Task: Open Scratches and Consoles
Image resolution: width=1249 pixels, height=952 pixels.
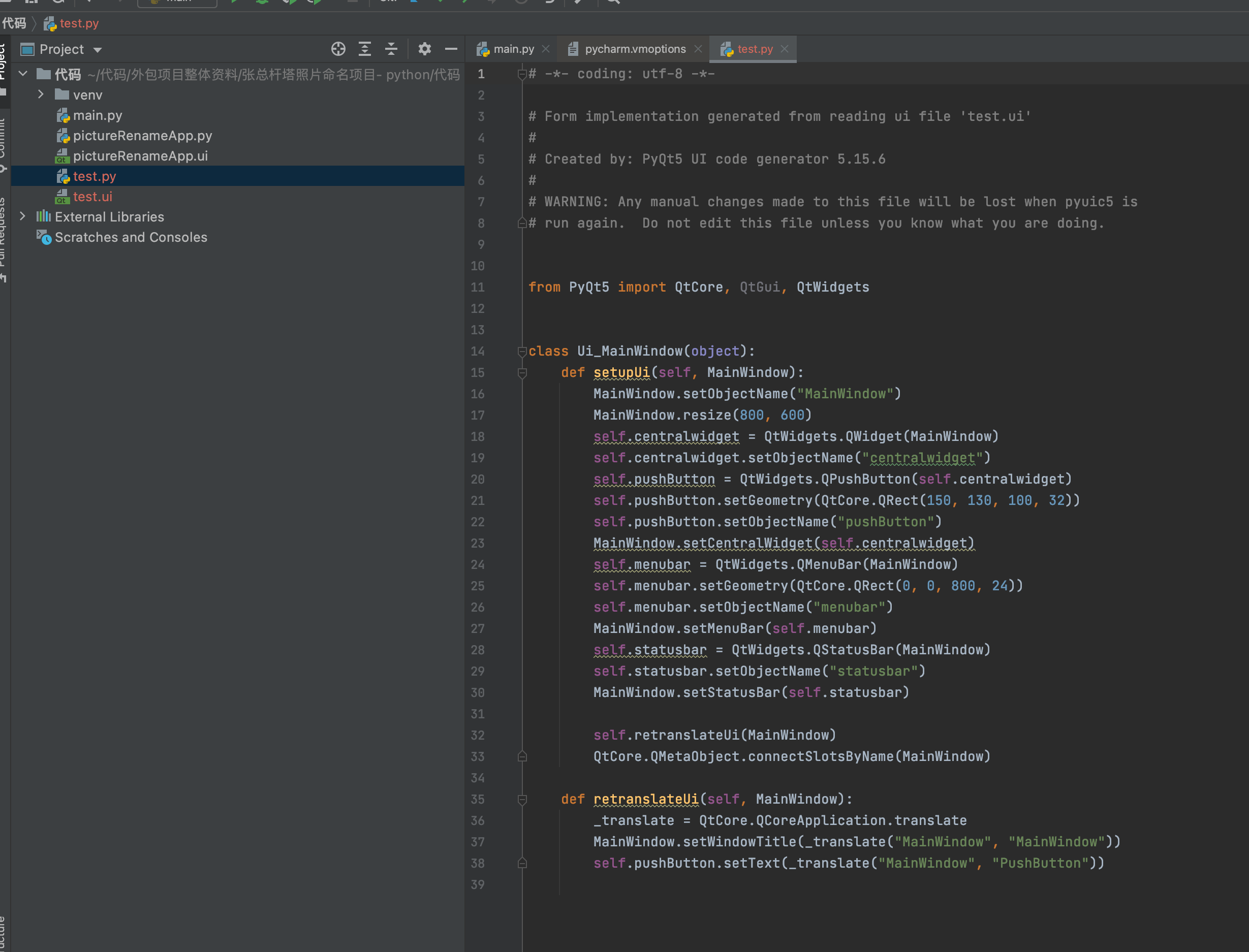Action: pyautogui.click(x=131, y=237)
